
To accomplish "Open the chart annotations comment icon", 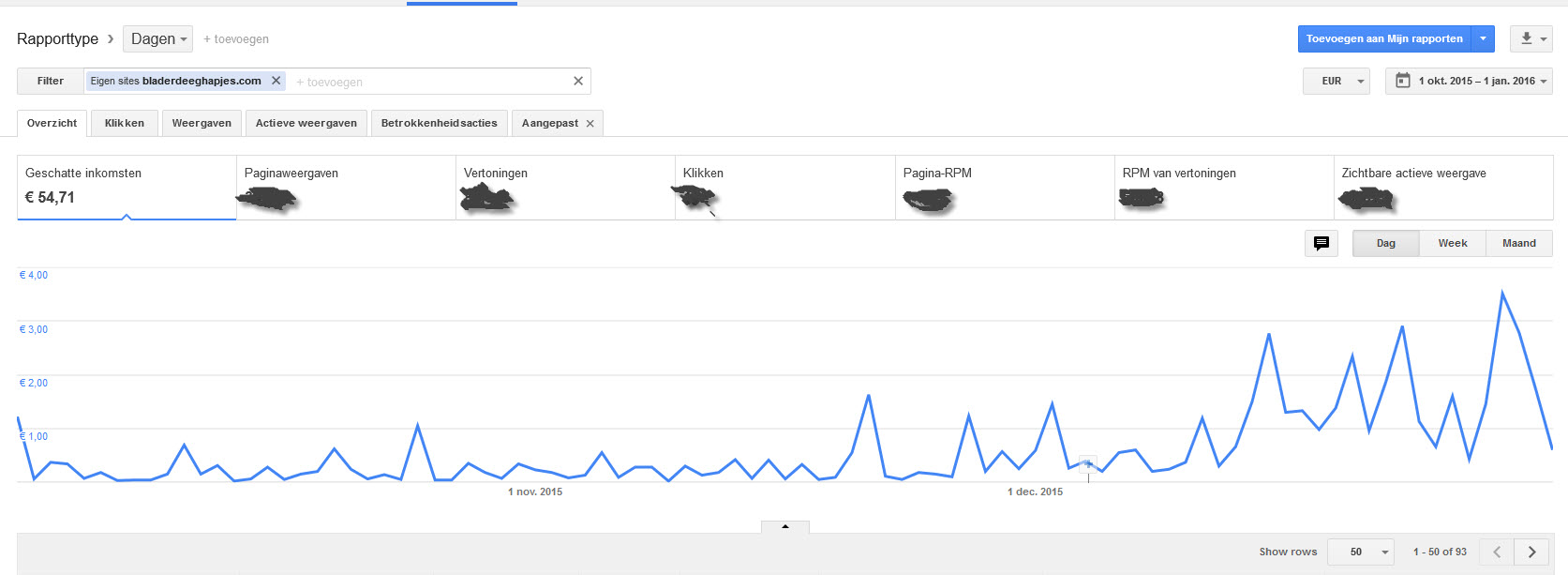I will 1322,243.
